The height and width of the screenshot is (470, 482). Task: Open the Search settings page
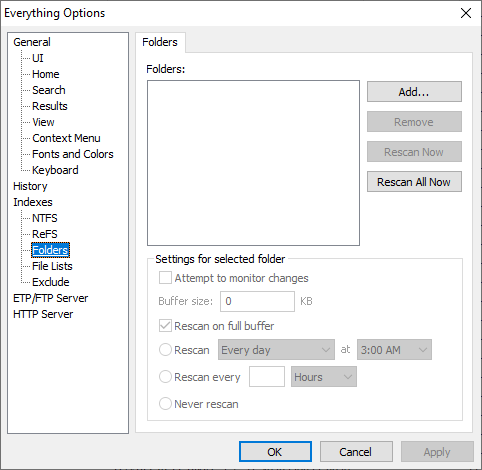[49, 90]
